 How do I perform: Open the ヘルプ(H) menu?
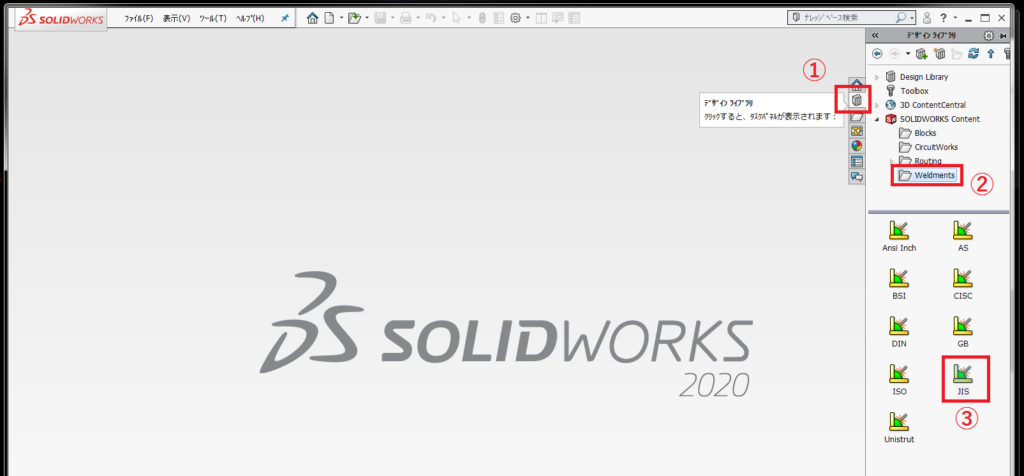tap(250, 18)
